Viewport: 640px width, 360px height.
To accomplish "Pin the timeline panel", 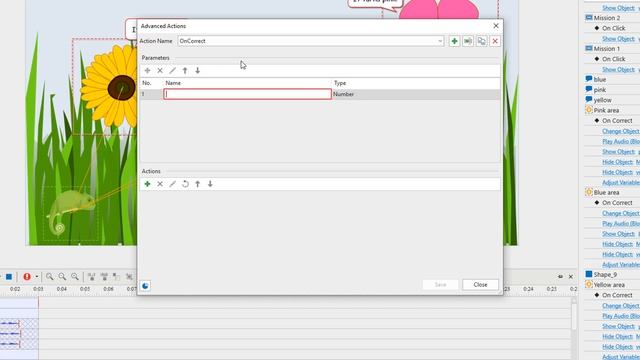I will tap(560, 277).
